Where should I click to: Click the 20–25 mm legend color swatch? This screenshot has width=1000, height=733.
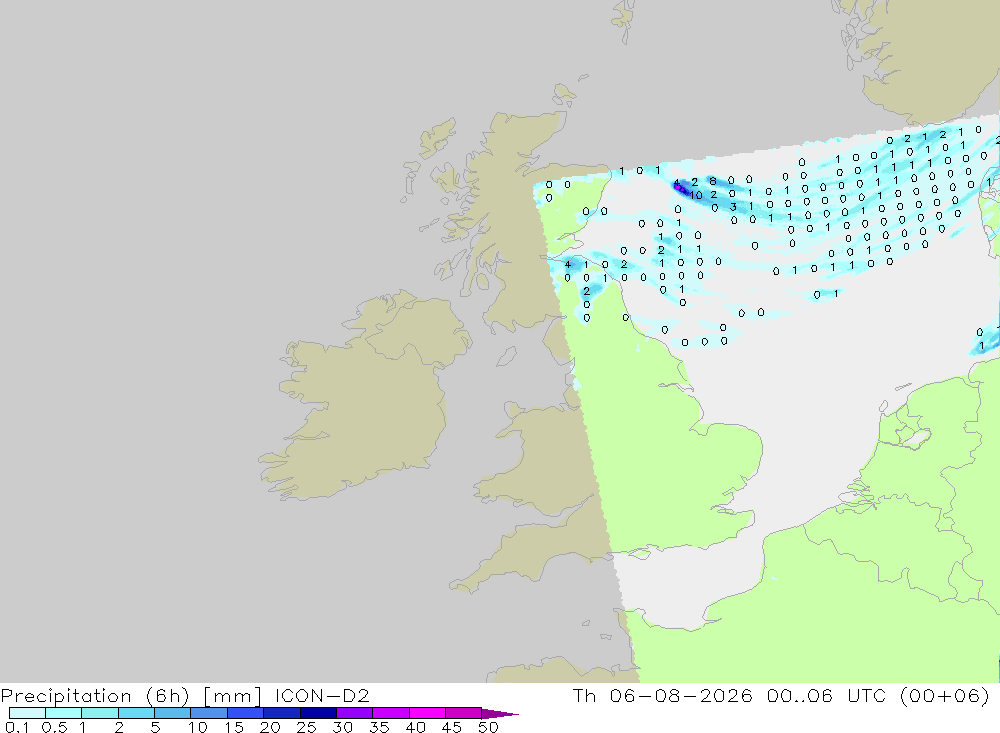[x=282, y=713]
